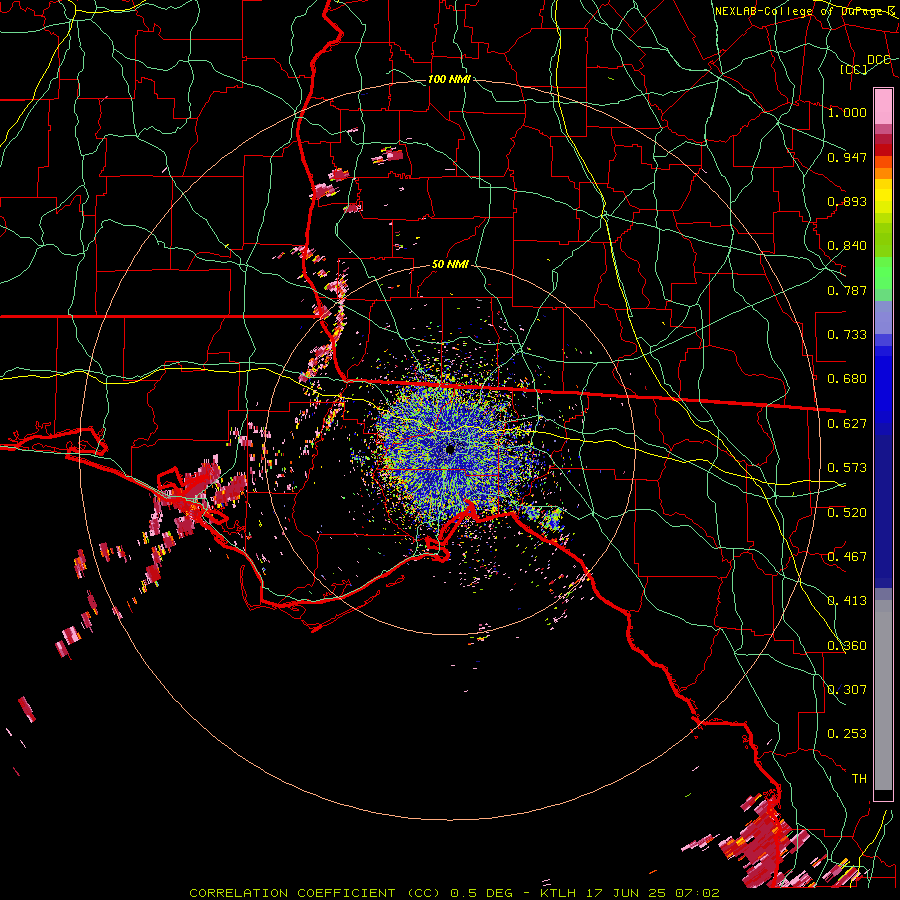
Task: Click the 17 JUN 25 date text
Action: pyautogui.click(x=626, y=893)
